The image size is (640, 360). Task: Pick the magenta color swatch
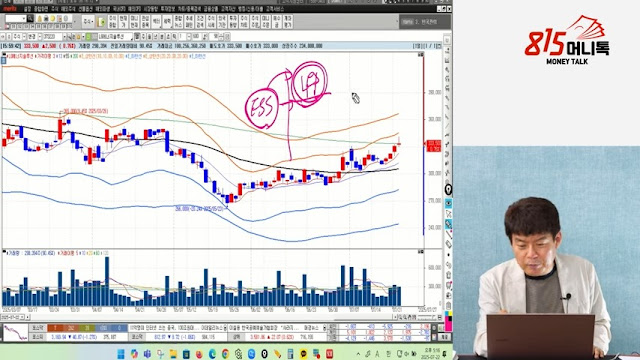pos(448,324)
